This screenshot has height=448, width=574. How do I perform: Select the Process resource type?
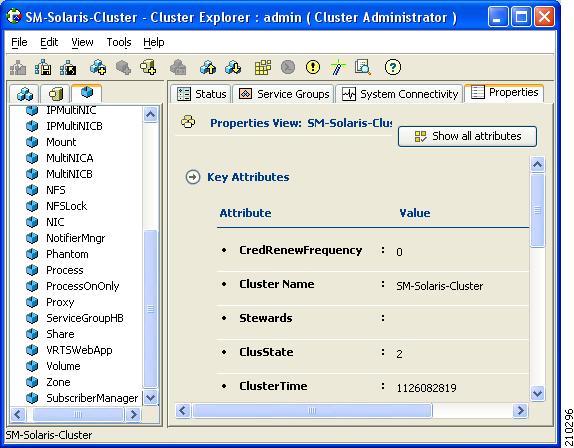coord(64,270)
